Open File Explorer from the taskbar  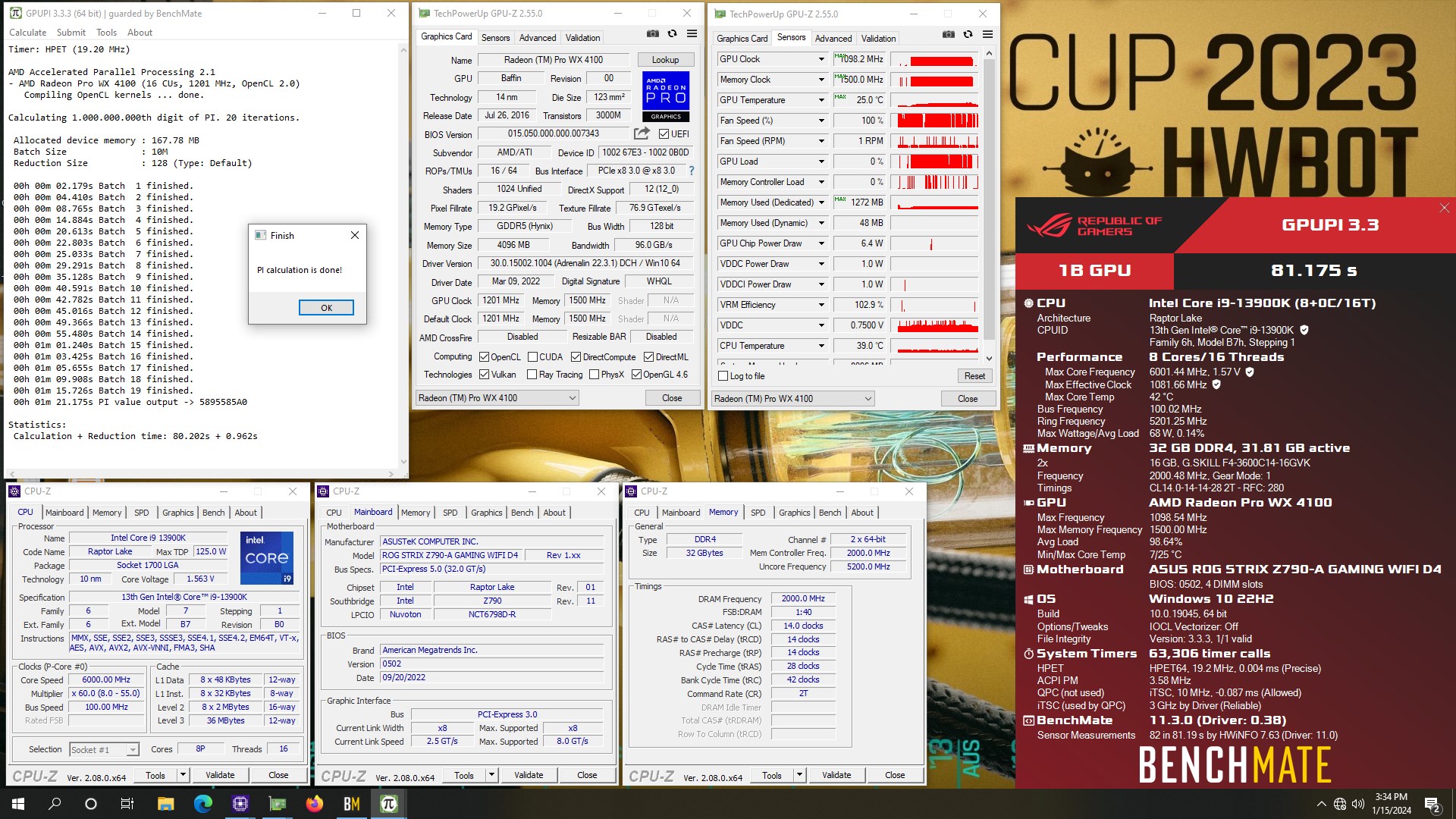(165, 804)
